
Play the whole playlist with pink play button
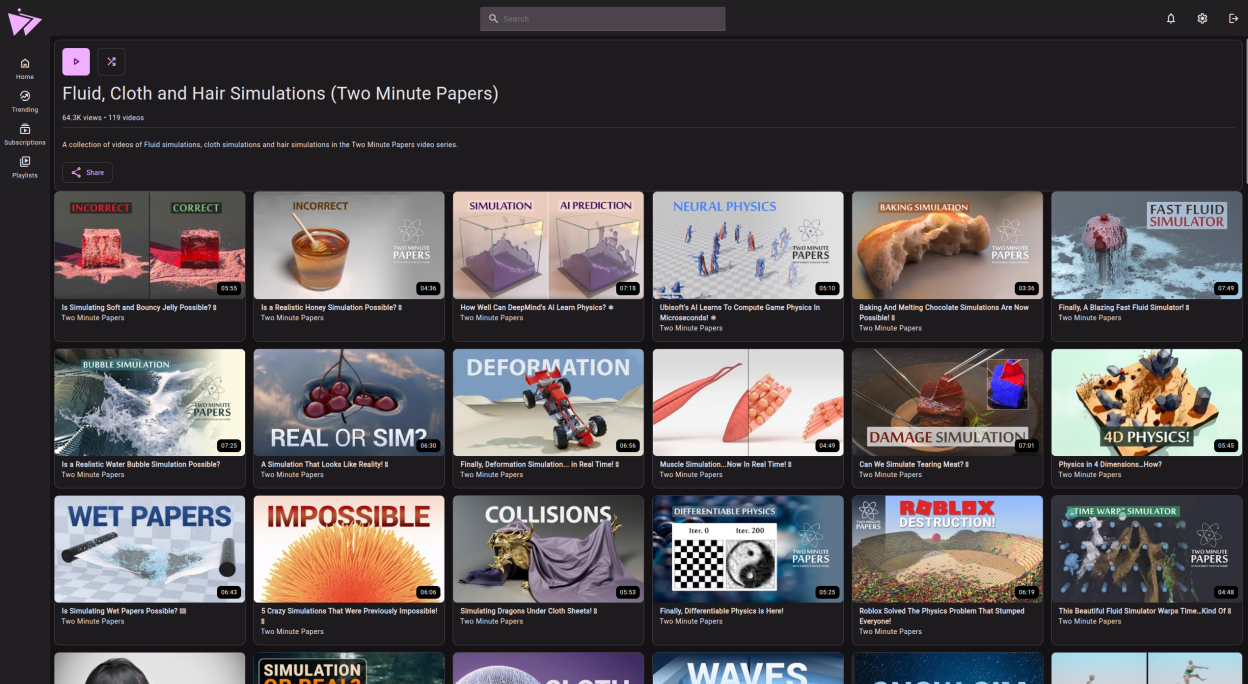pyautogui.click(x=76, y=62)
